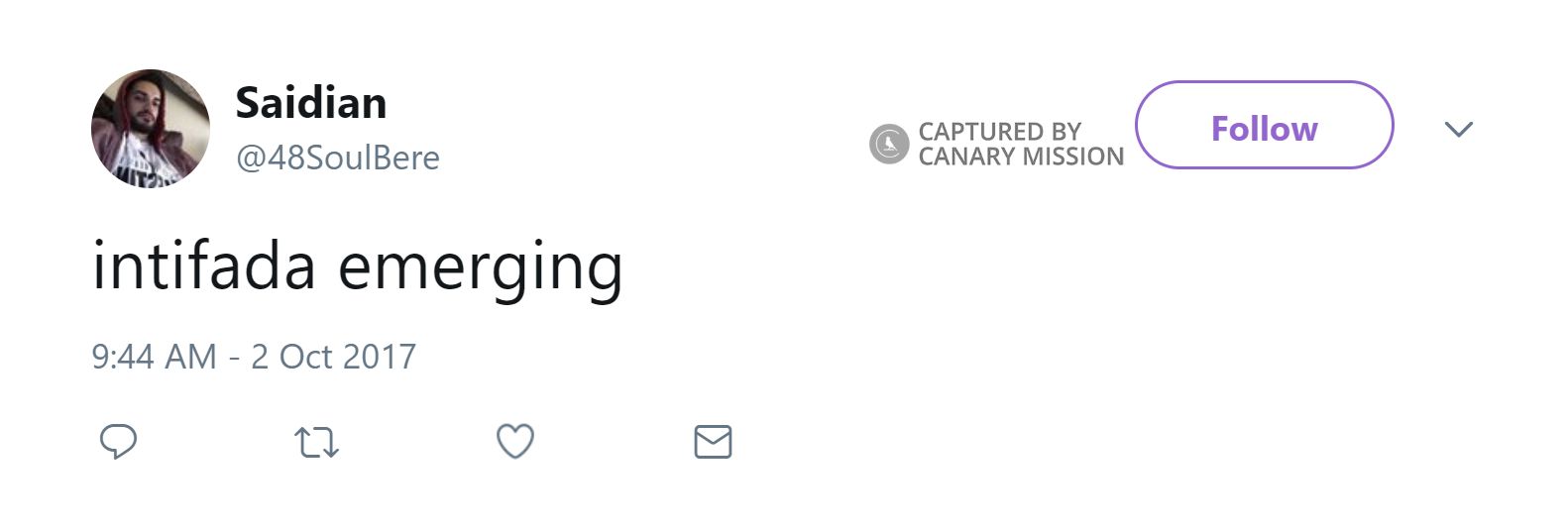Click the 'intifada emerging' tweet text
Screen dimensions: 1568x529
pos(358,267)
